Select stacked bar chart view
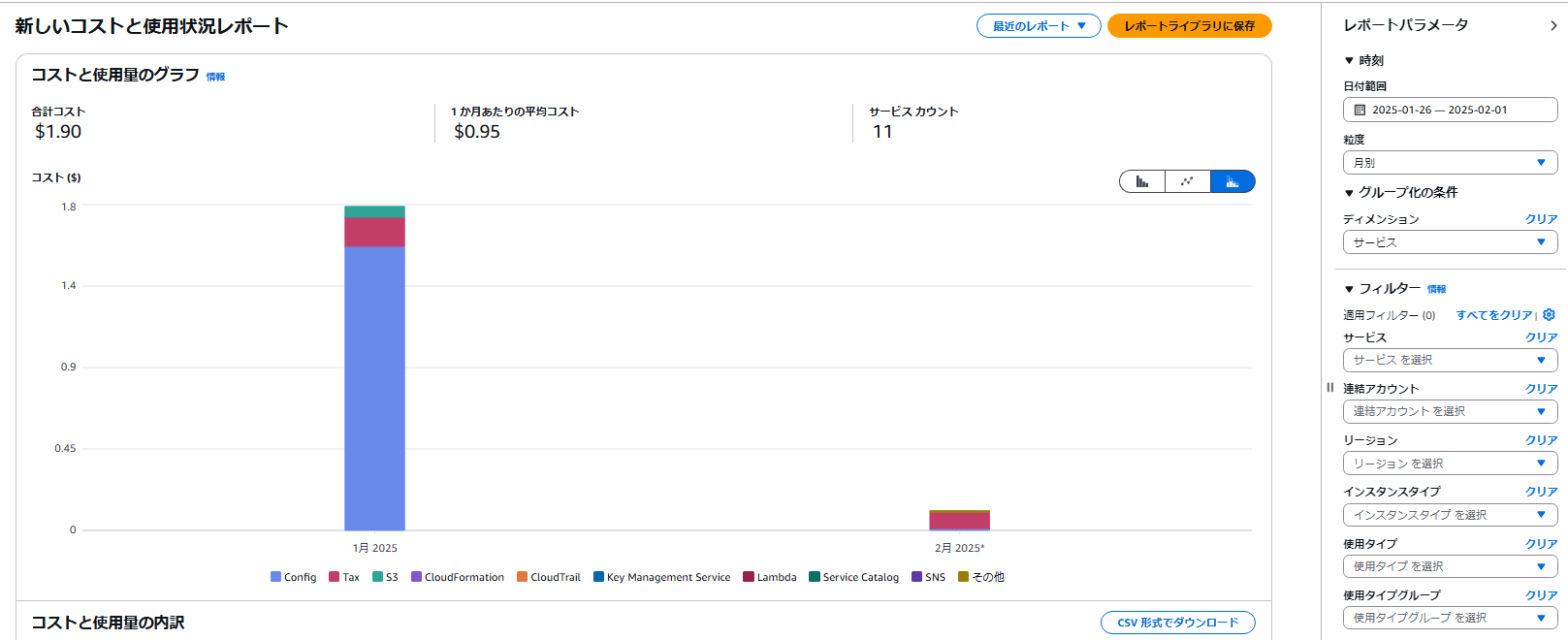 (1232, 181)
